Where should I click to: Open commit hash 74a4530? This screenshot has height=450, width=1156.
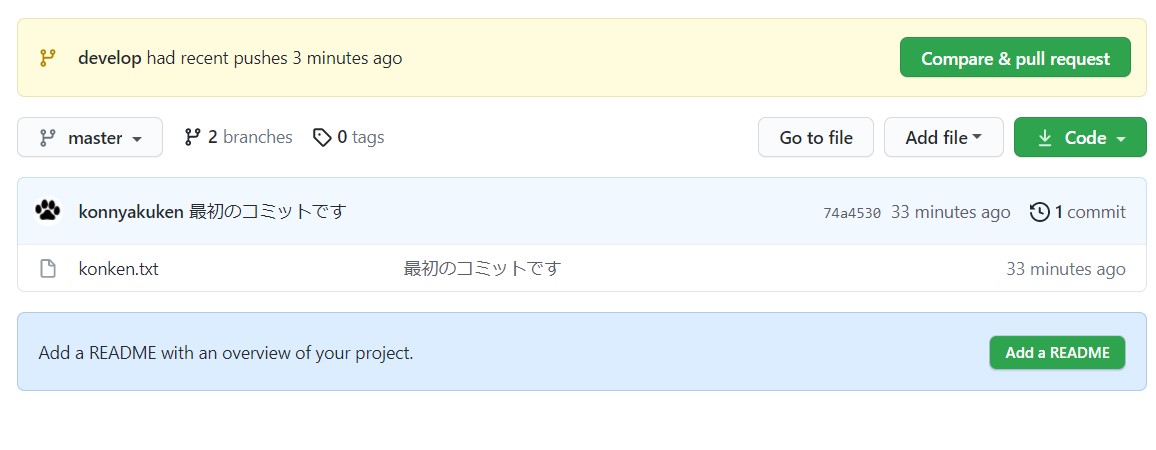coord(851,213)
